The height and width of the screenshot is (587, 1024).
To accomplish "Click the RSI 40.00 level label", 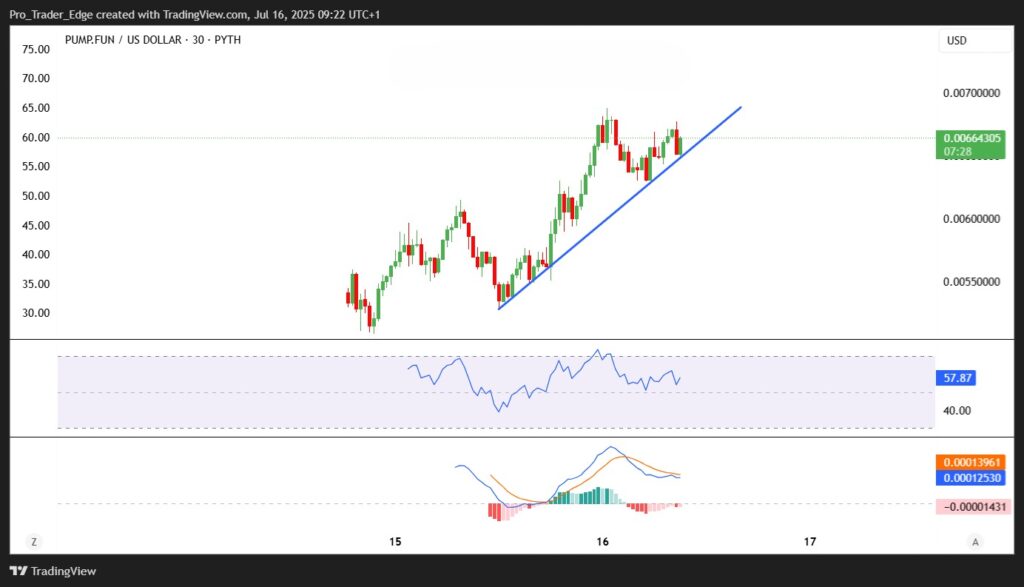I will [x=957, y=411].
